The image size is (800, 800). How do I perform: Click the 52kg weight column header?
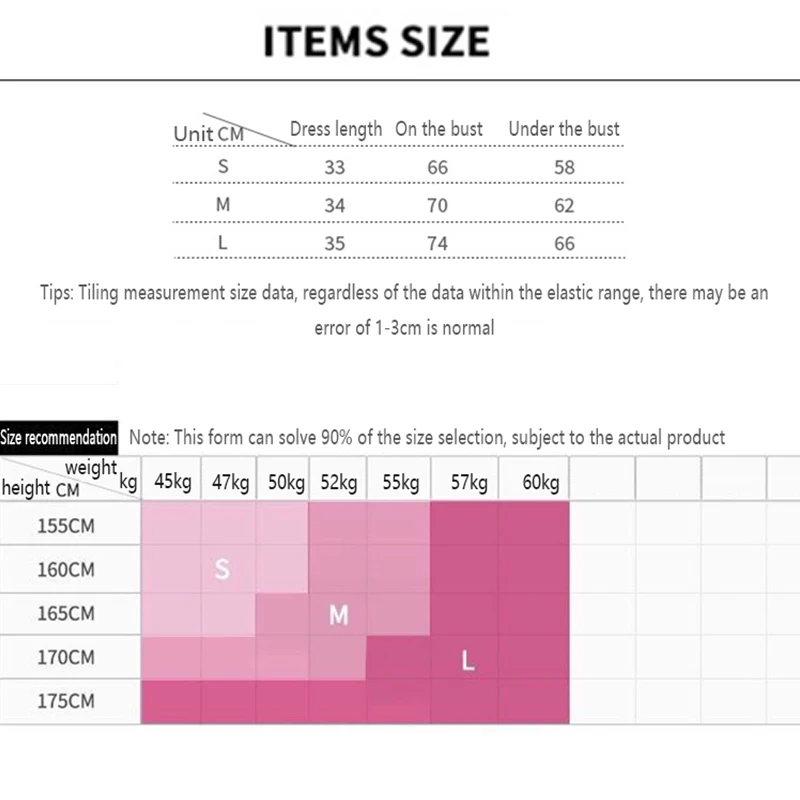pos(339,482)
